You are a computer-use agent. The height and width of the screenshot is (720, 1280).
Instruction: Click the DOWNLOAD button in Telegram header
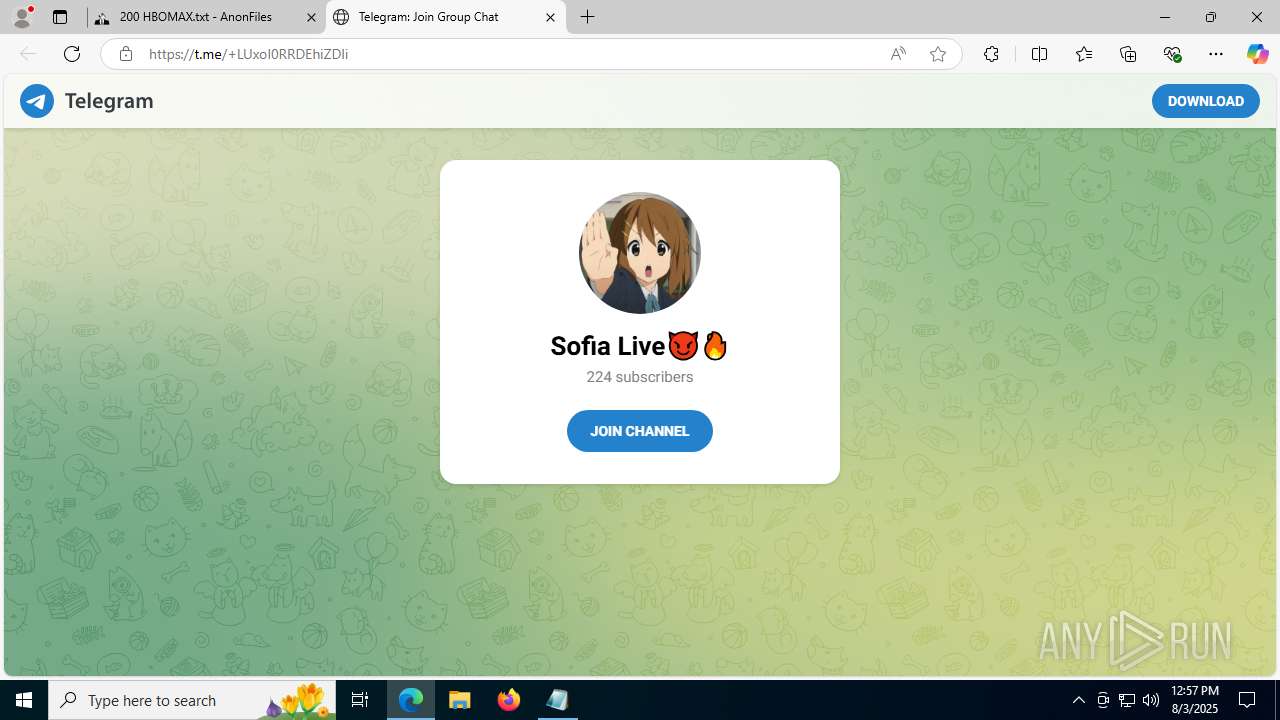tap(1205, 101)
